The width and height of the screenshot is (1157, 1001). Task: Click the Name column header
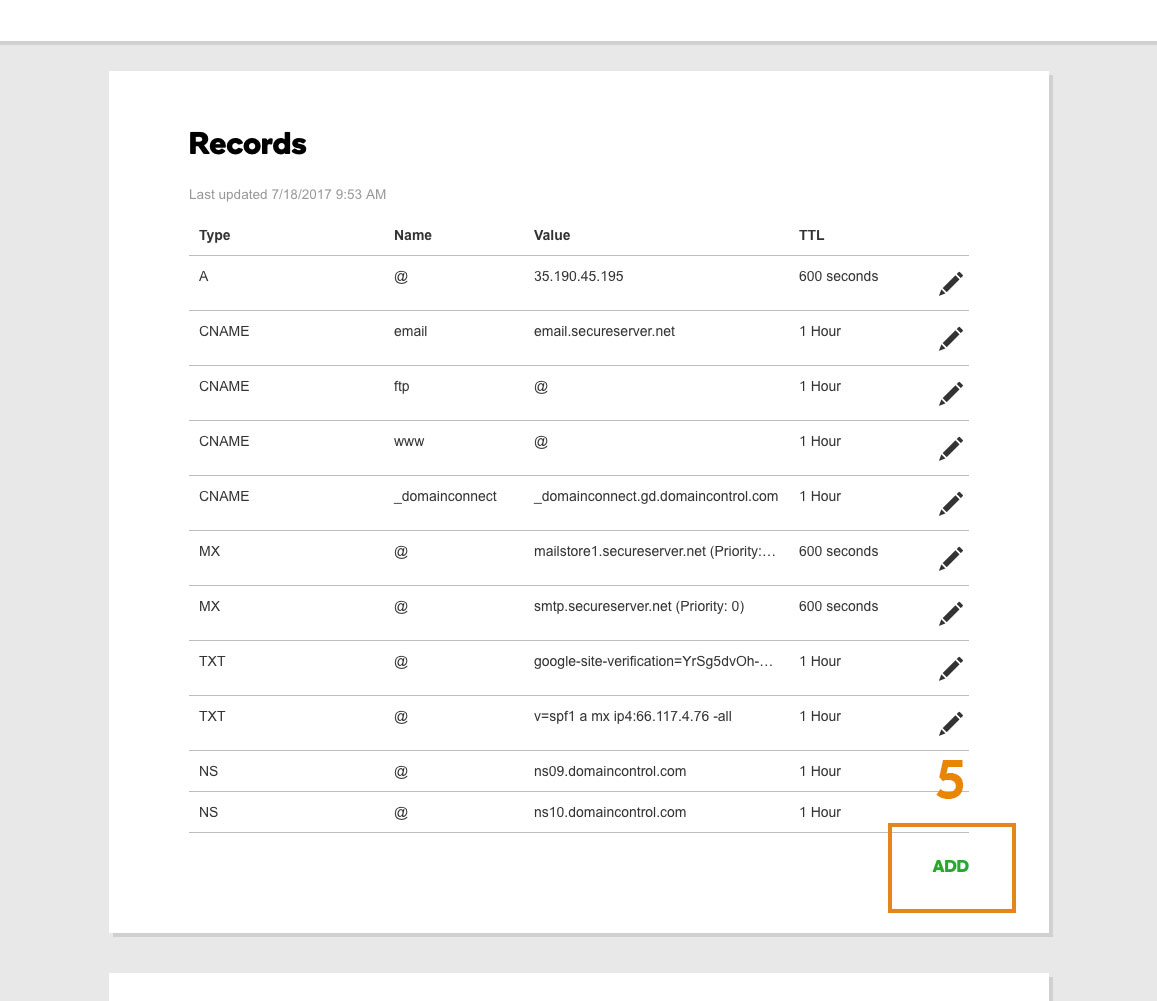[412, 235]
